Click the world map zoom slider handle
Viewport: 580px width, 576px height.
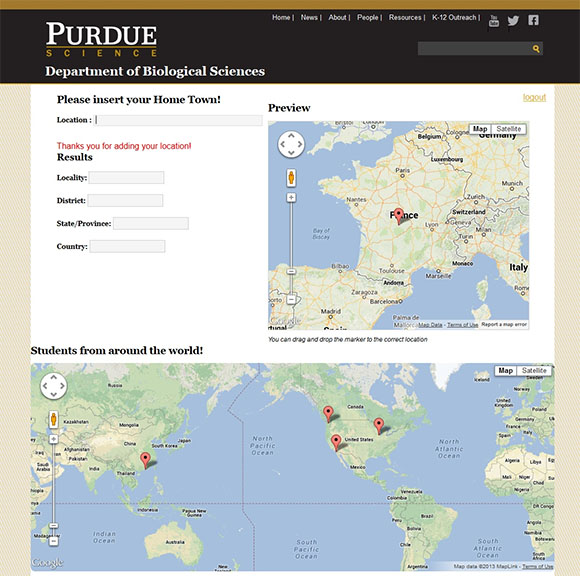(54, 526)
